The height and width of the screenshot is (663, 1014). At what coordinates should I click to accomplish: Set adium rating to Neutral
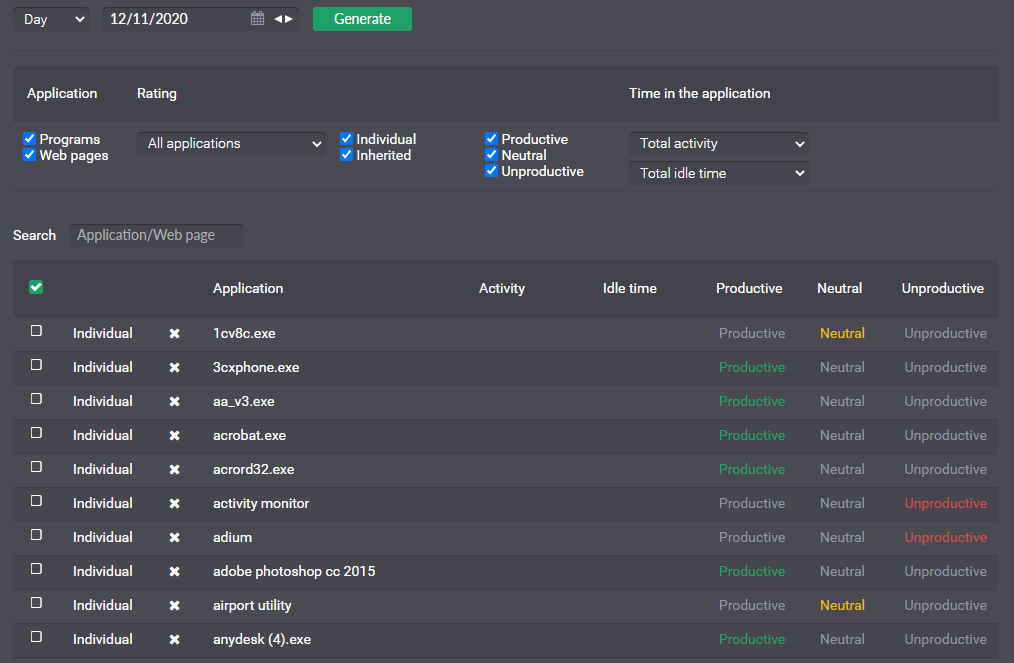(842, 538)
